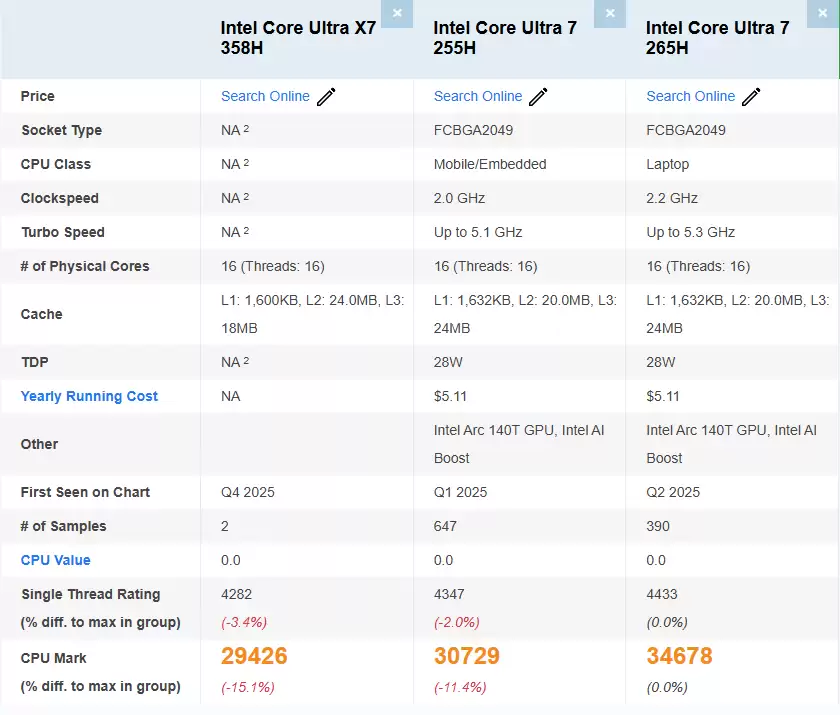840x715 pixels.
Task: Remove the Intel Core Ultra 7 255H column
Action: pyautogui.click(x=610, y=14)
